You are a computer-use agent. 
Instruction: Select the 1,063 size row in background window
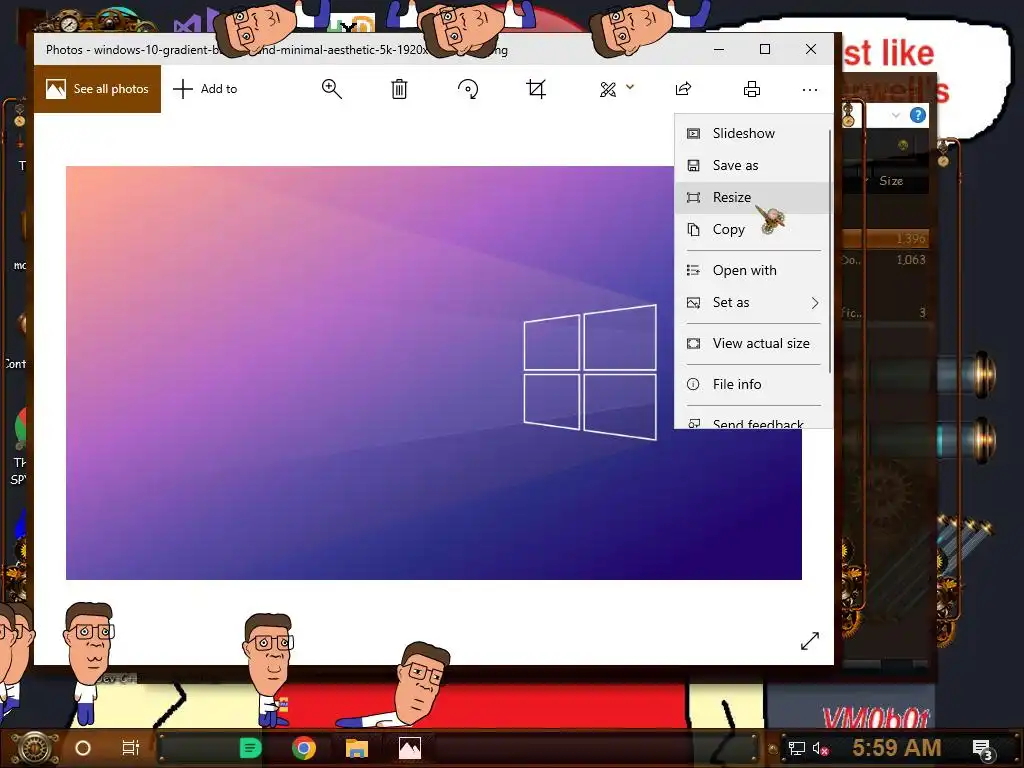pyautogui.click(x=885, y=259)
